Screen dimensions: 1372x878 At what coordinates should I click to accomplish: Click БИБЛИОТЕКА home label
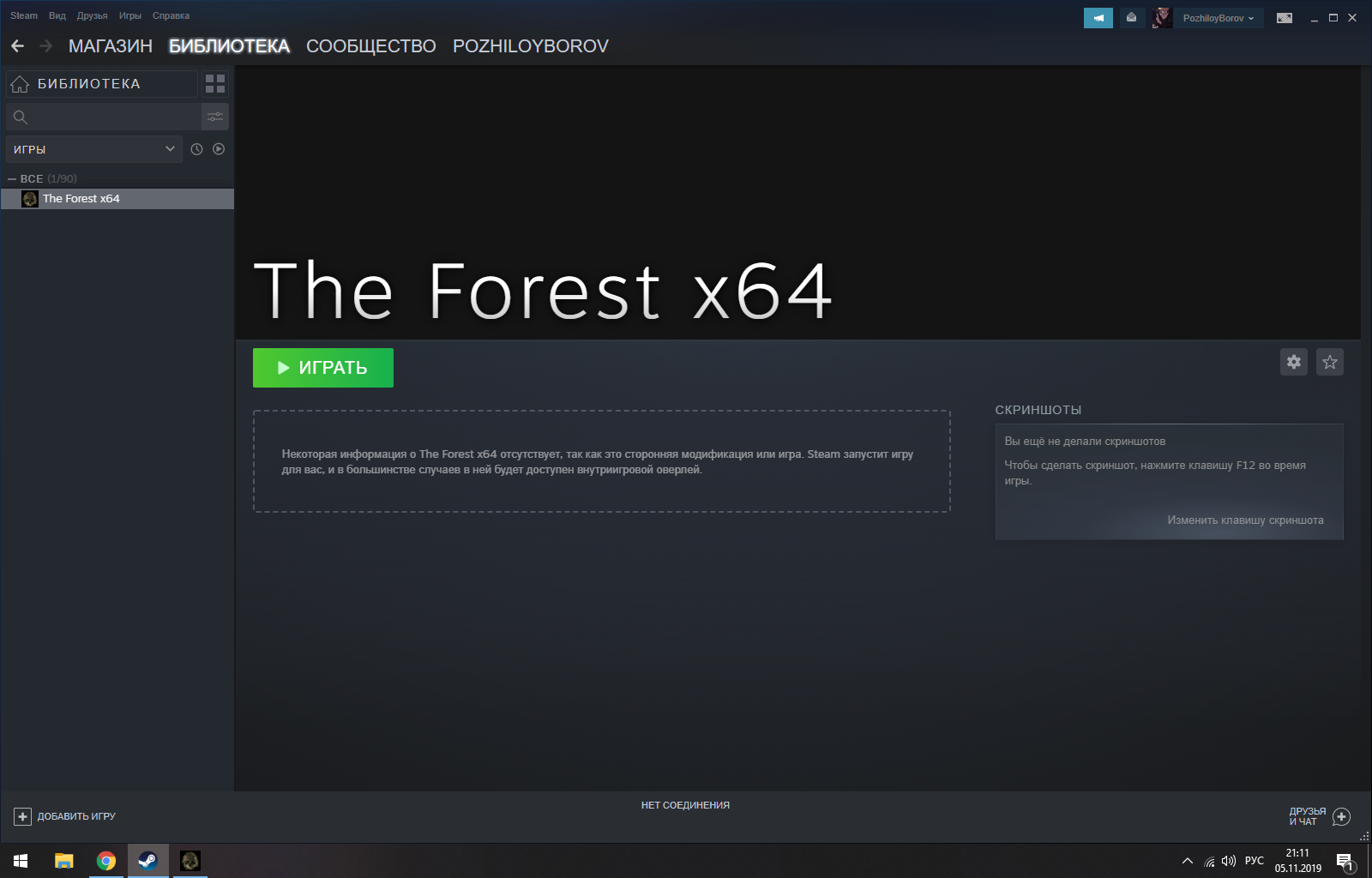89,84
